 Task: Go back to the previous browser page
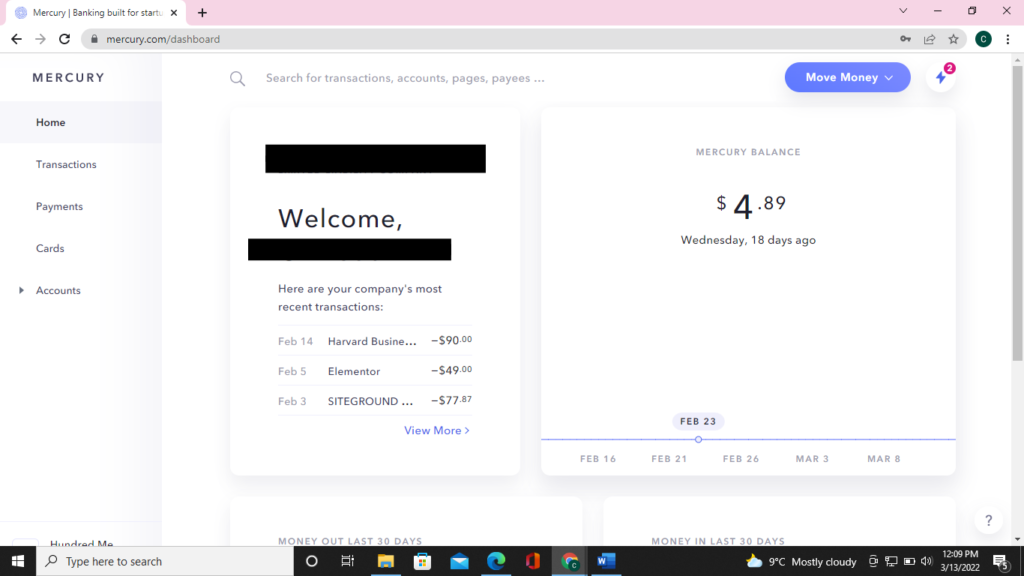tap(16, 39)
